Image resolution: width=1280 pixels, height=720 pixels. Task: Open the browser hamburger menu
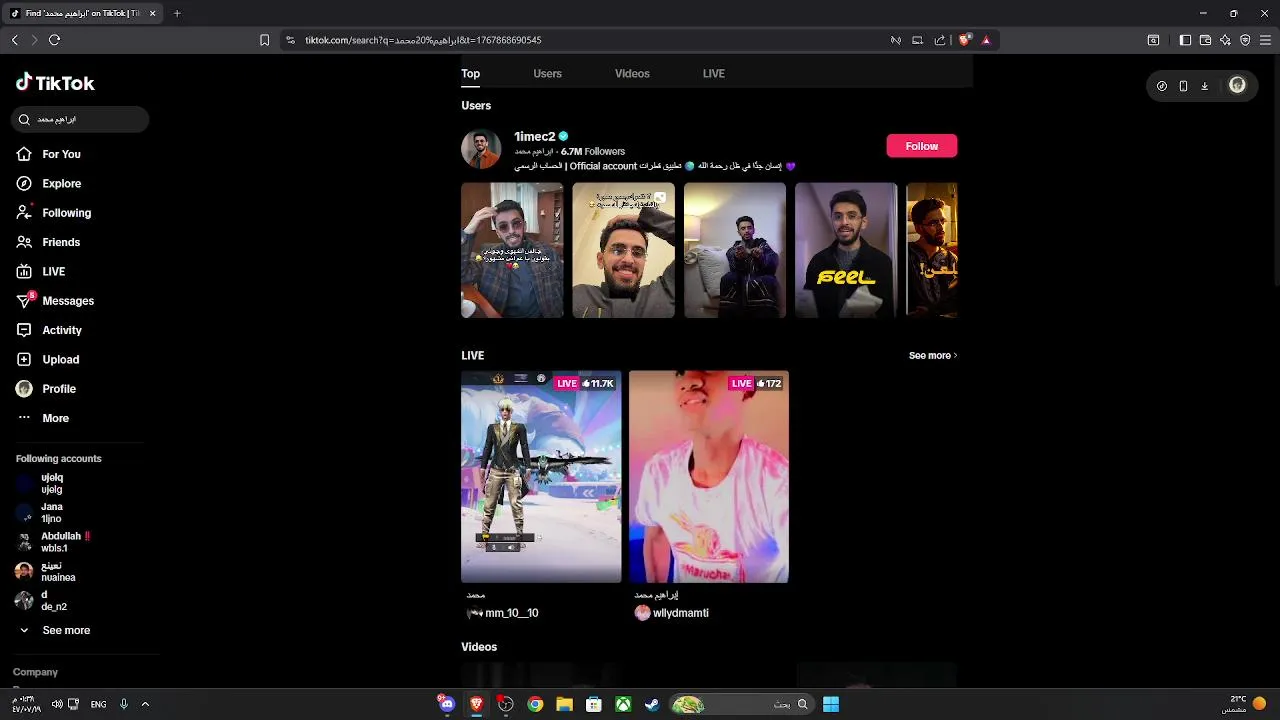(1265, 40)
